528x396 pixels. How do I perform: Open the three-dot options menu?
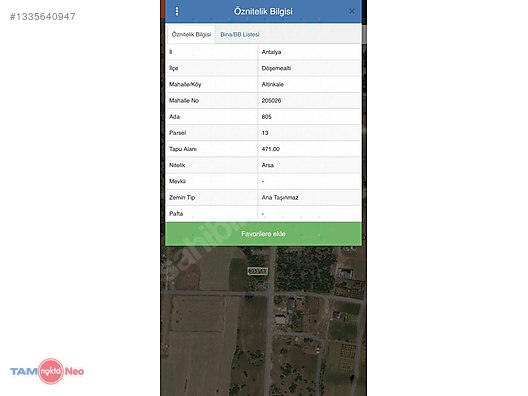177,11
